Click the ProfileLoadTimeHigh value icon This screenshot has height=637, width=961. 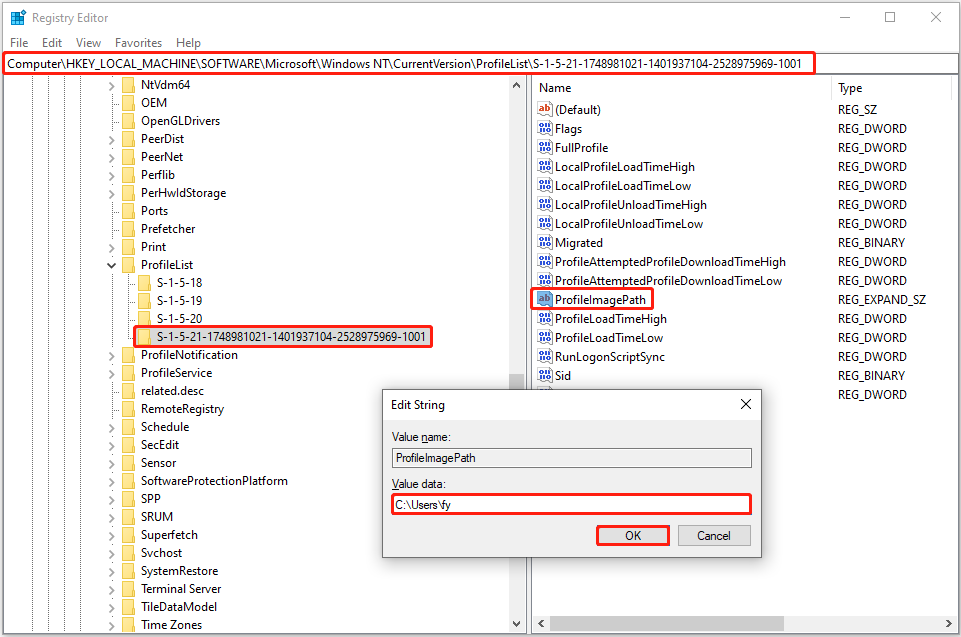(x=544, y=319)
